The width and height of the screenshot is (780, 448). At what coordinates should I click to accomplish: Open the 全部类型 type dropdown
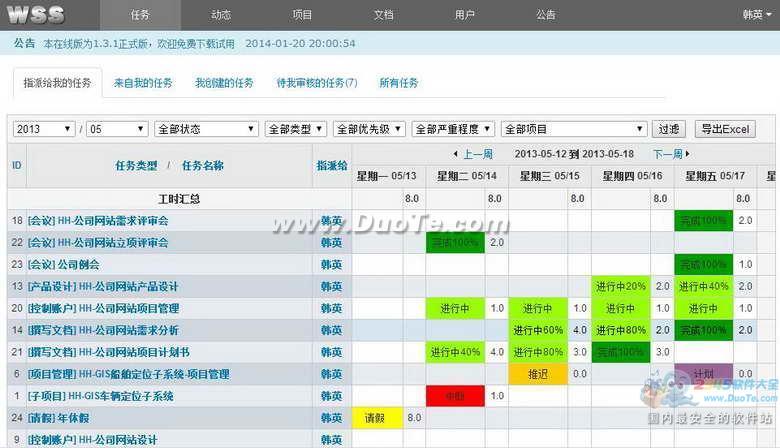pyautogui.click(x=296, y=129)
